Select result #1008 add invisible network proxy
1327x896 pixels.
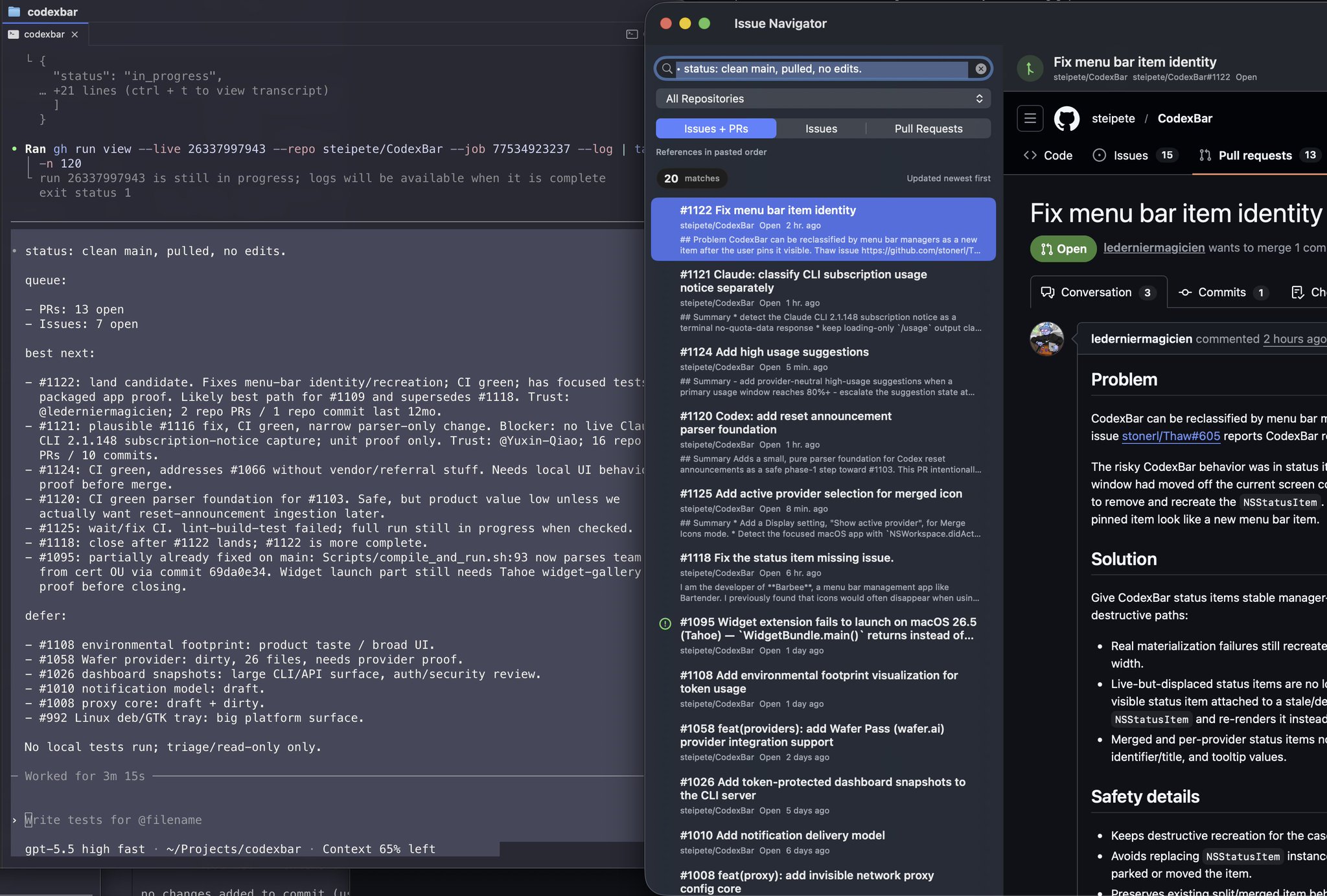pyautogui.click(x=823, y=881)
